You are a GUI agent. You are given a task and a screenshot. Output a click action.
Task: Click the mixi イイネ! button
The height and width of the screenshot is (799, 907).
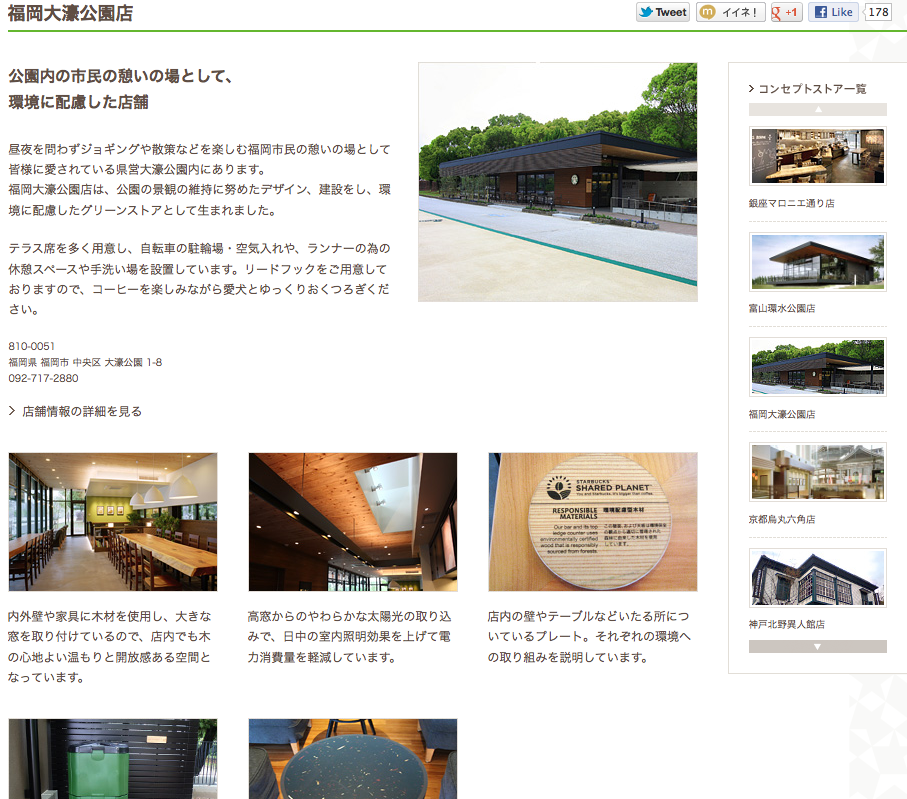tap(731, 12)
